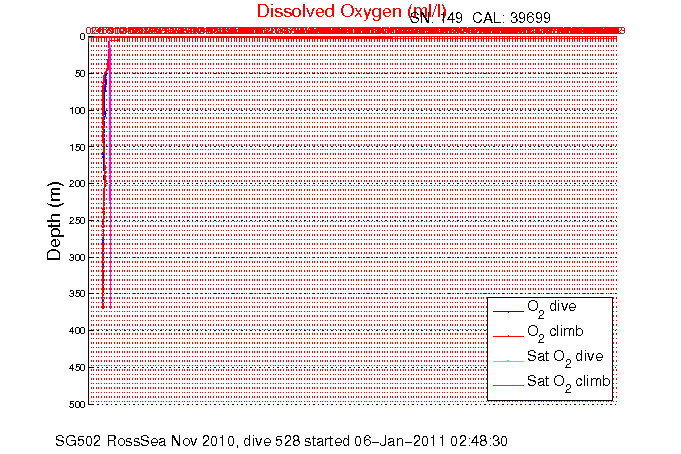
Task: Click the 'SG502 RossSea Nov 2010' caption text
Action: click(x=146, y=441)
